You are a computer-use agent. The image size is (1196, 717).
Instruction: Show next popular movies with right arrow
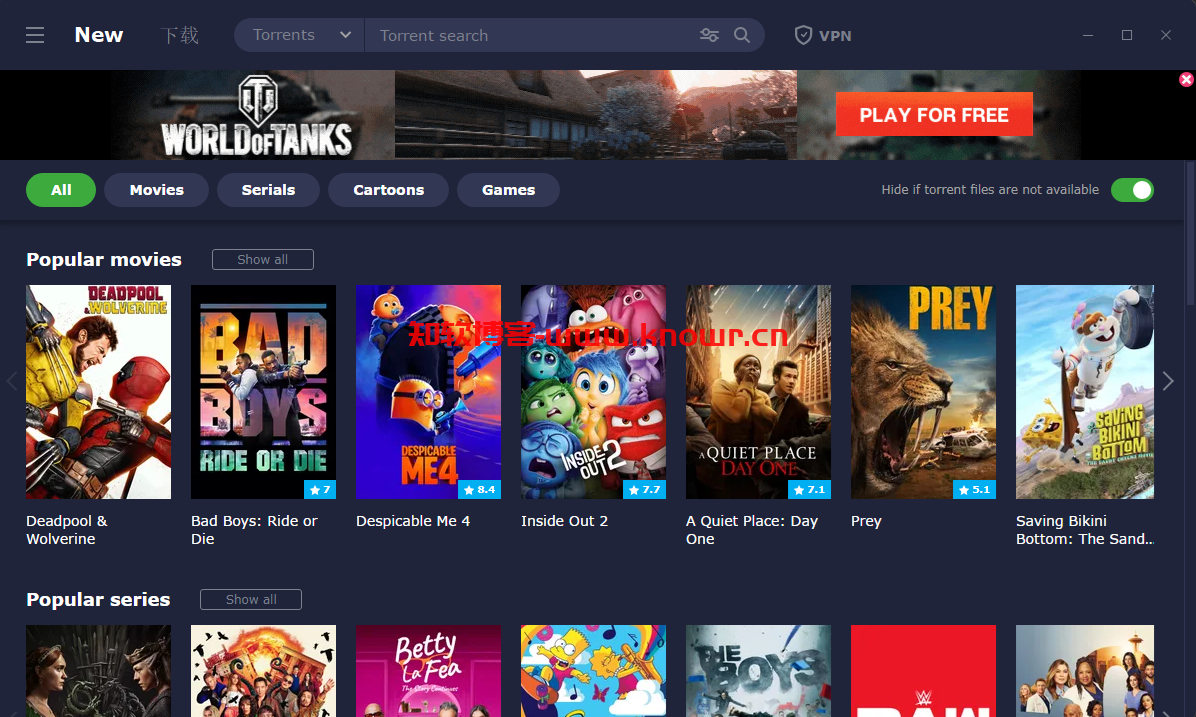(1168, 381)
